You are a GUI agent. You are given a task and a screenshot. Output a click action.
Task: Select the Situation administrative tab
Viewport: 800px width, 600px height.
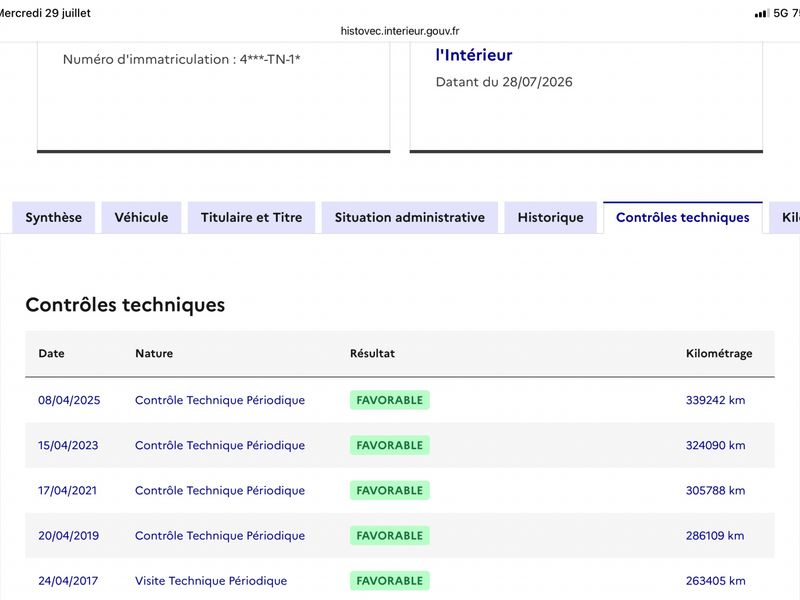(x=410, y=217)
